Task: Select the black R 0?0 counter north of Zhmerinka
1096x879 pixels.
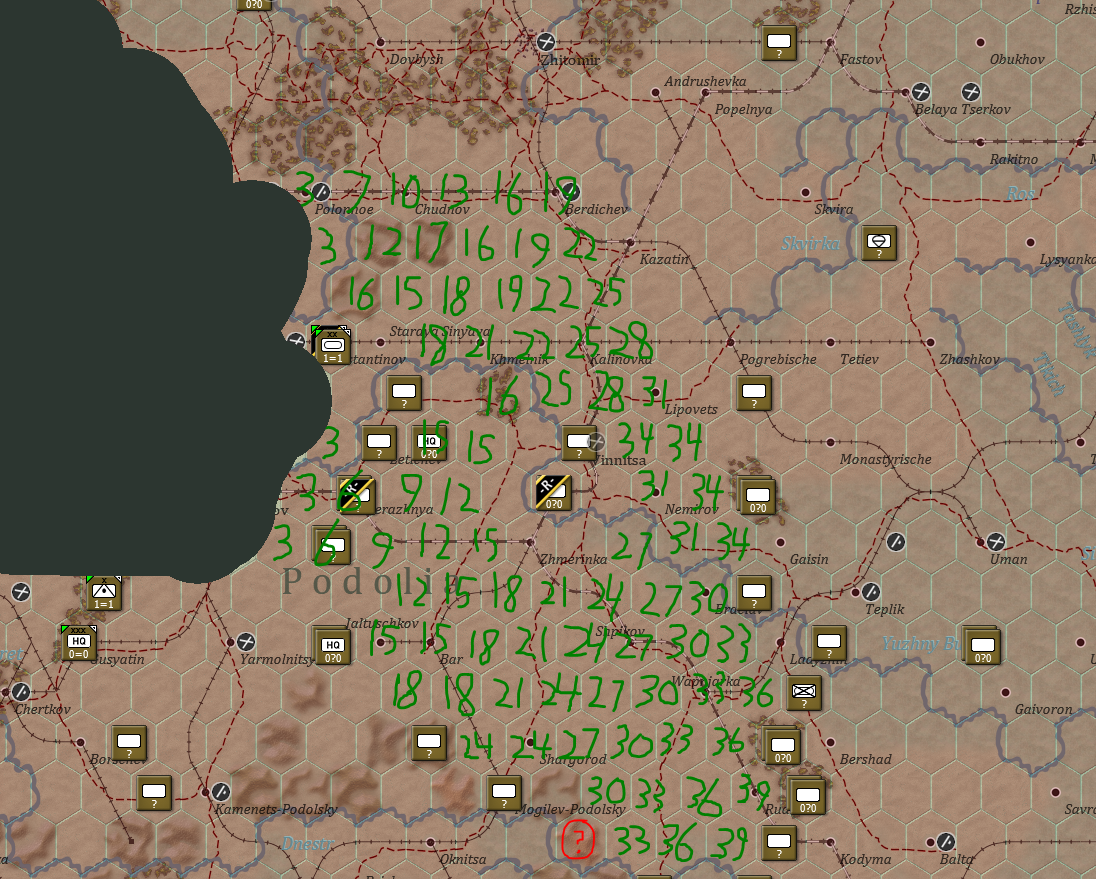Action: click(x=553, y=493)
